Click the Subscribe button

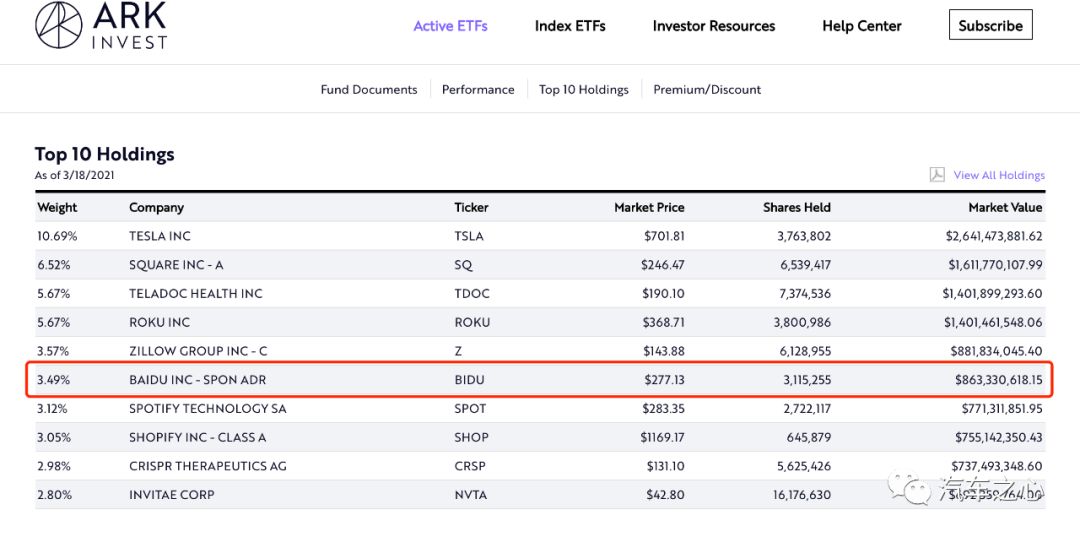tap(990, 25)
